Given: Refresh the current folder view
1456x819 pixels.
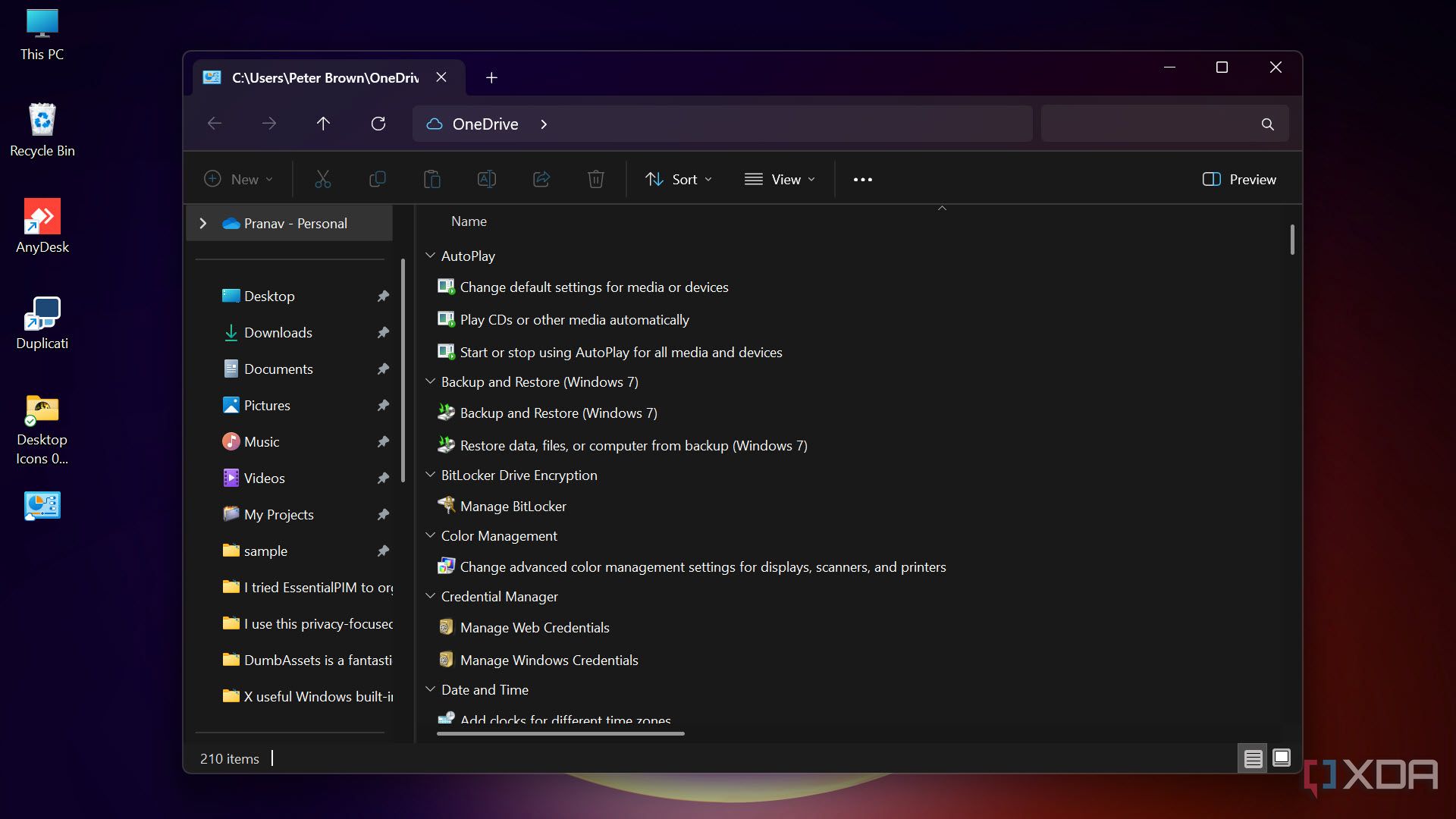Looking at the screenshot, I should [x=378, y=124].
